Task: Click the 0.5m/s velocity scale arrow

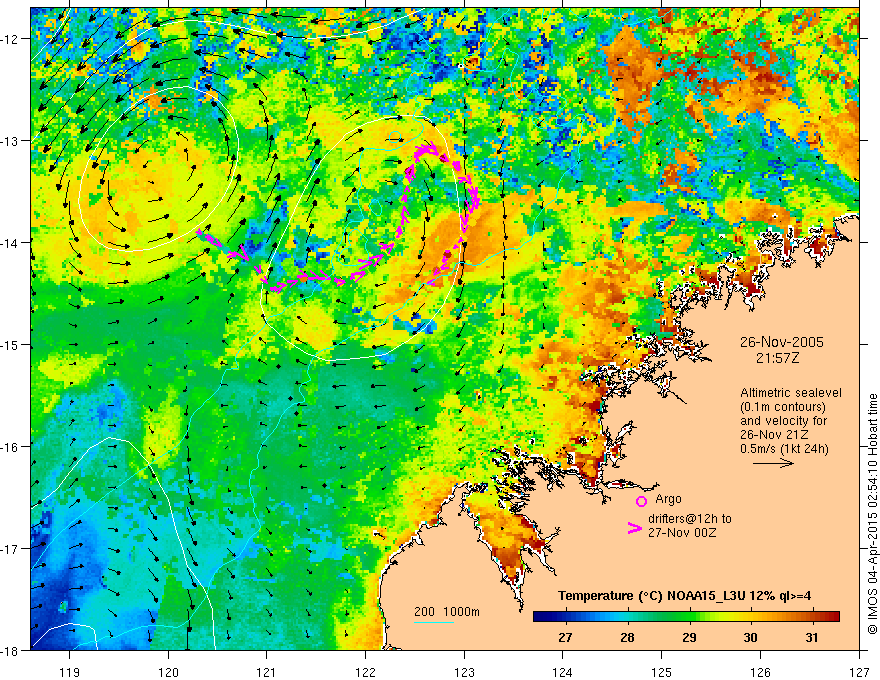Action: [773, 463]
